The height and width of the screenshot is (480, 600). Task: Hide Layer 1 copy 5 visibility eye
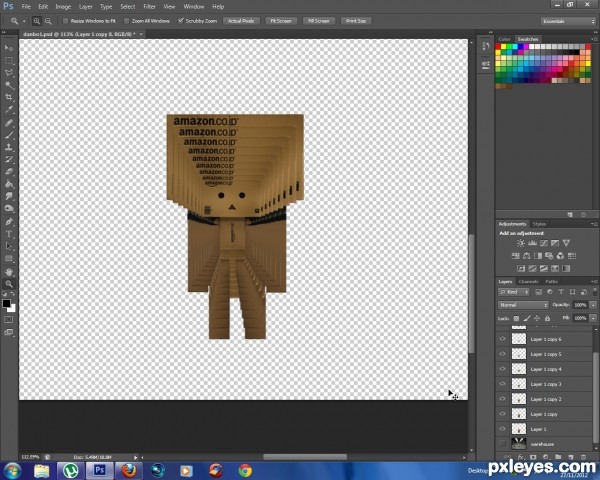coord(502,354)
